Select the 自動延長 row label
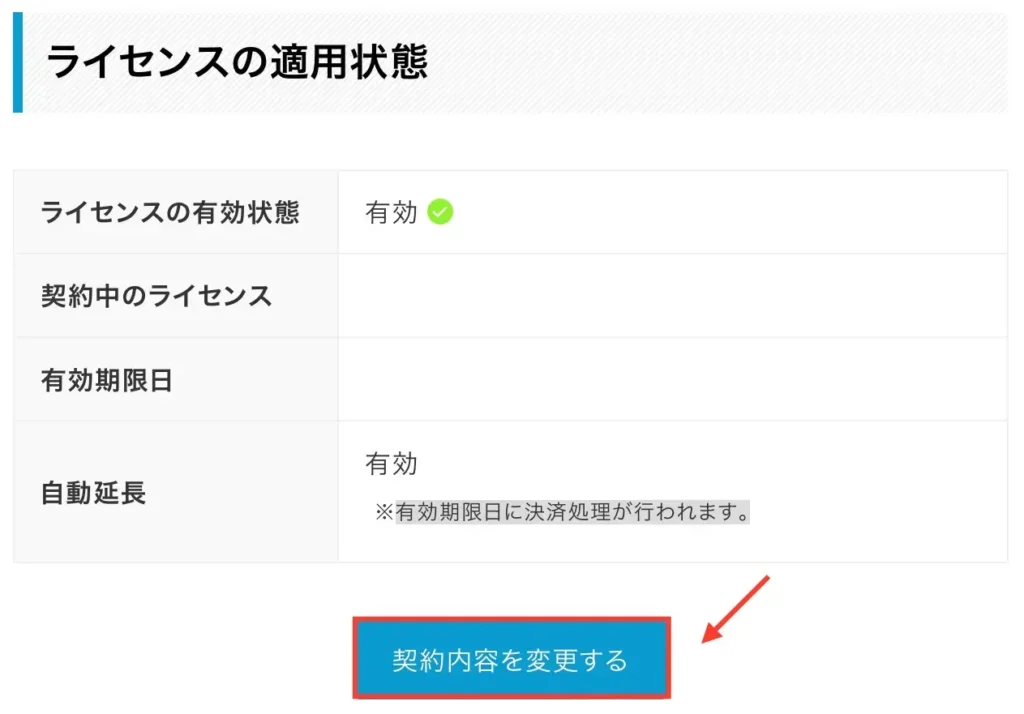The height and width of the screenshot is (714, 1024). [x=93, y=492]
